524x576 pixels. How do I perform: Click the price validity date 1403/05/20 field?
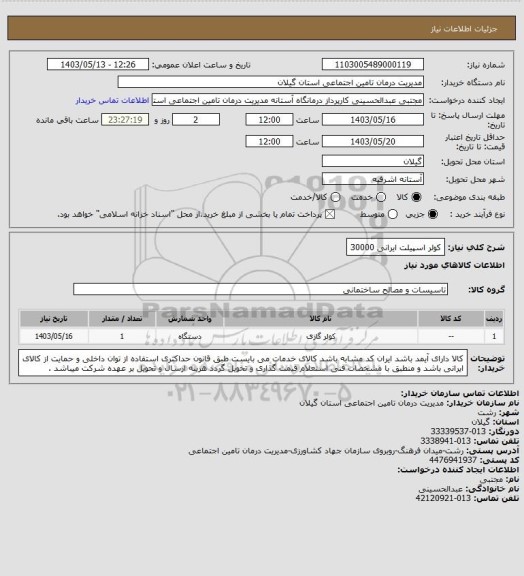[373, 141]
